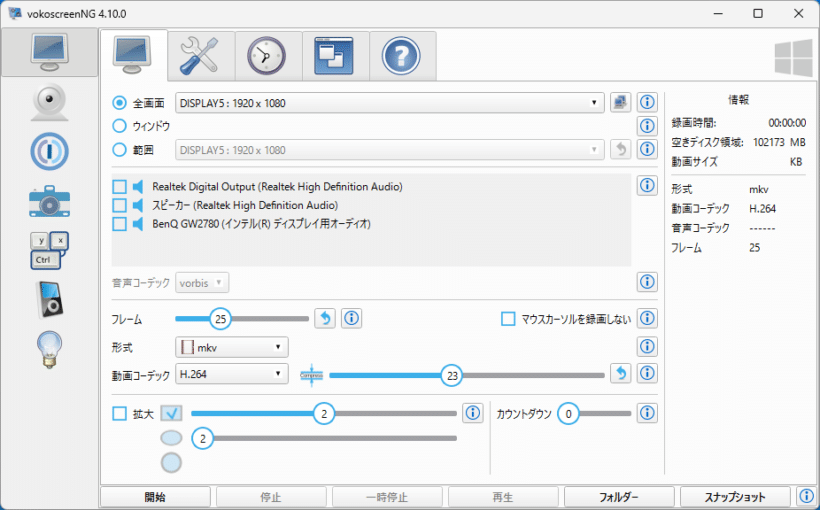Click the upper 拡大 slider handle at 2

coord(324,414)
